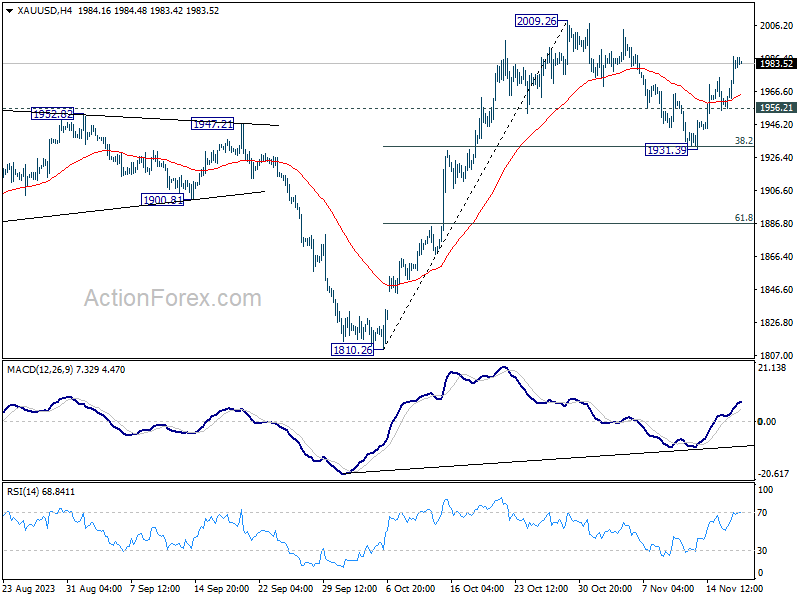This screenshot has height=600, width=800.
Task: Click the 1926.40 price axis value
Action: 776,158
